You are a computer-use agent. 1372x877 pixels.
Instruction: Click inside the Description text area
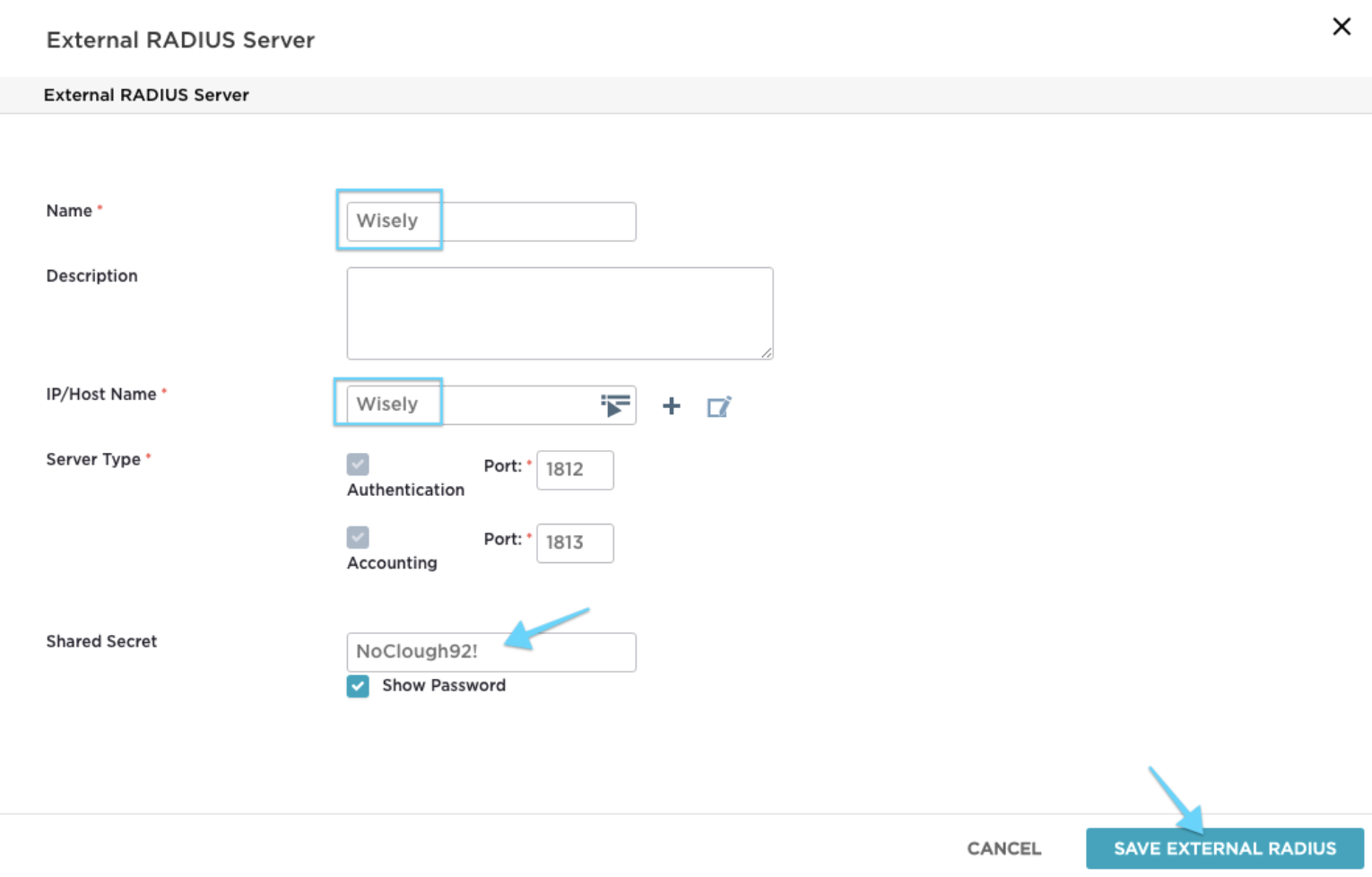(560, 313)
